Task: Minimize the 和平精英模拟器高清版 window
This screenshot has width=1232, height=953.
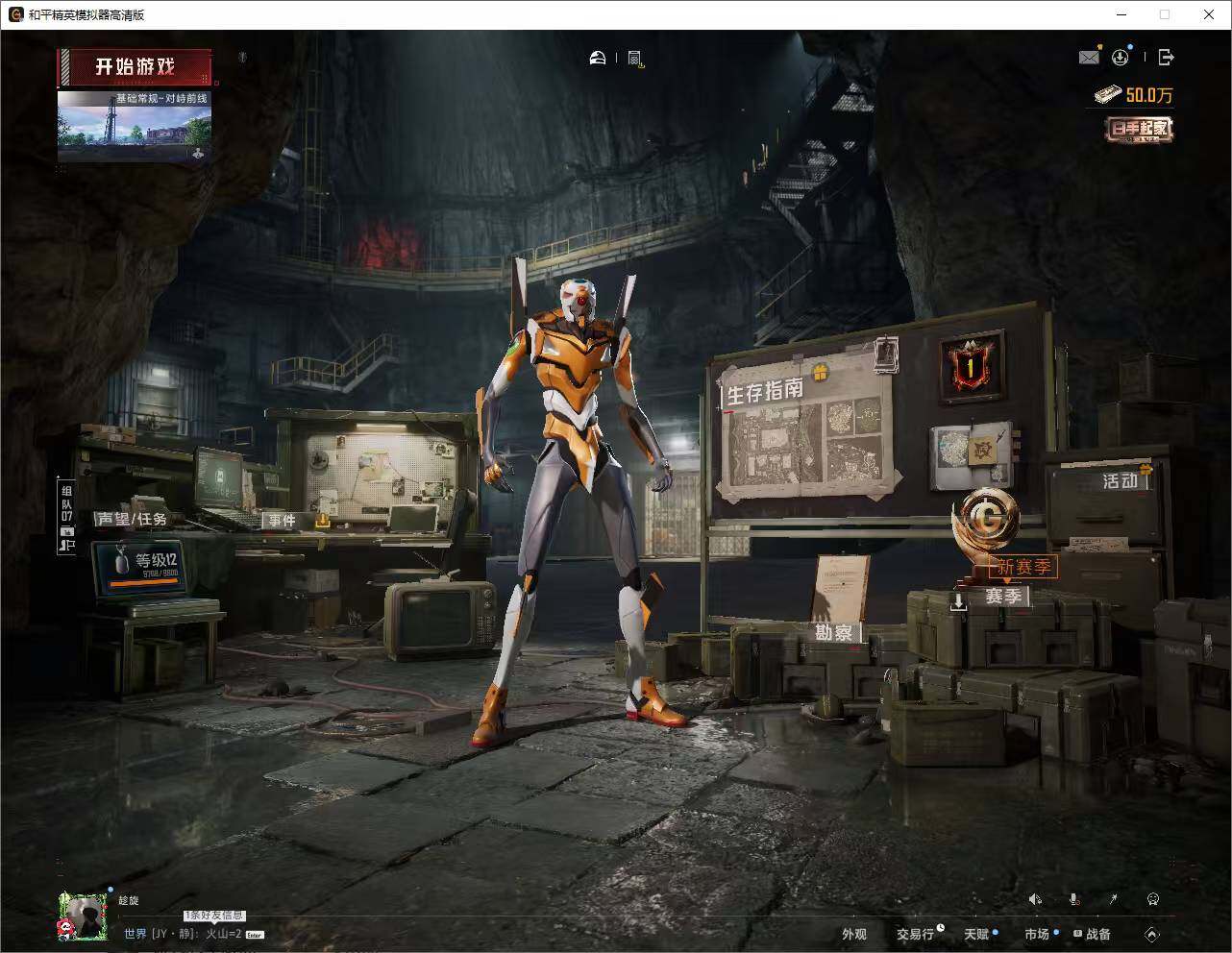Action: [x=1122, y=14]
